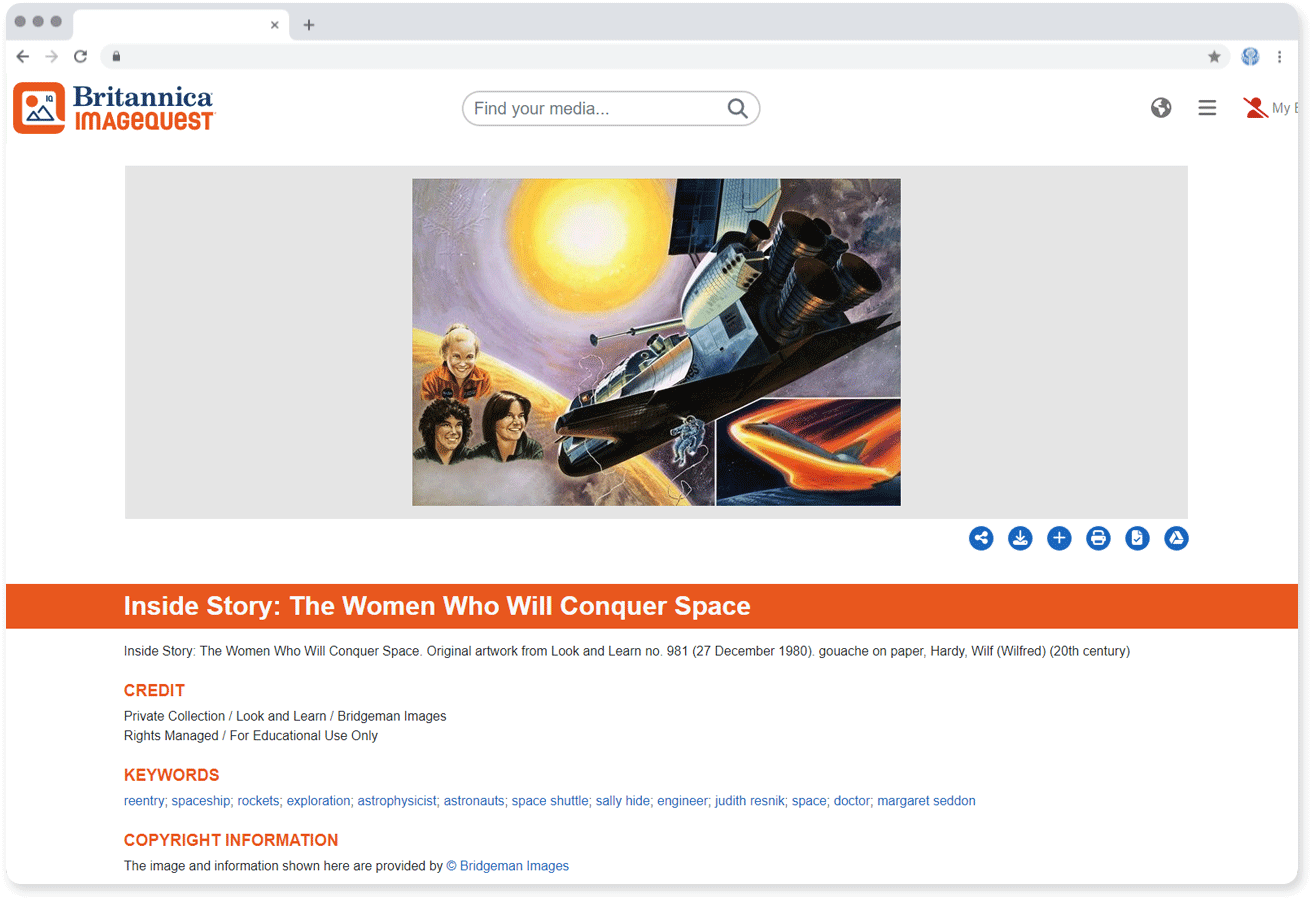This screenshot has height=900, width=1312.
Task: Open the doctor keyword link
Action: tap(852, 801)
